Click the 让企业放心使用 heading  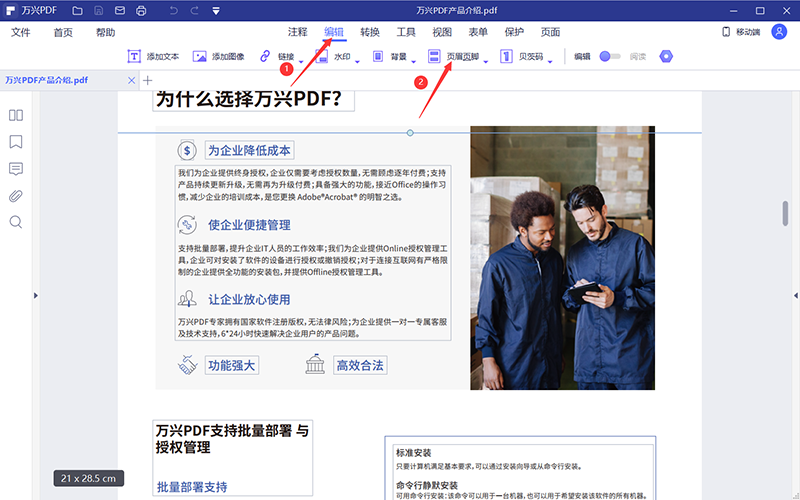[249, 299]
